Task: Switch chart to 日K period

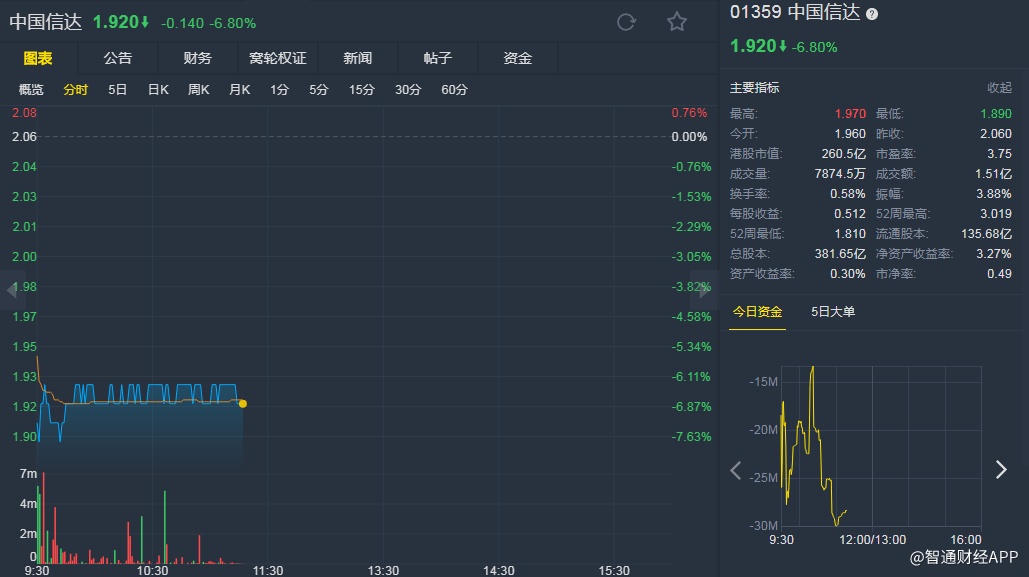Action: click(158, 90)
